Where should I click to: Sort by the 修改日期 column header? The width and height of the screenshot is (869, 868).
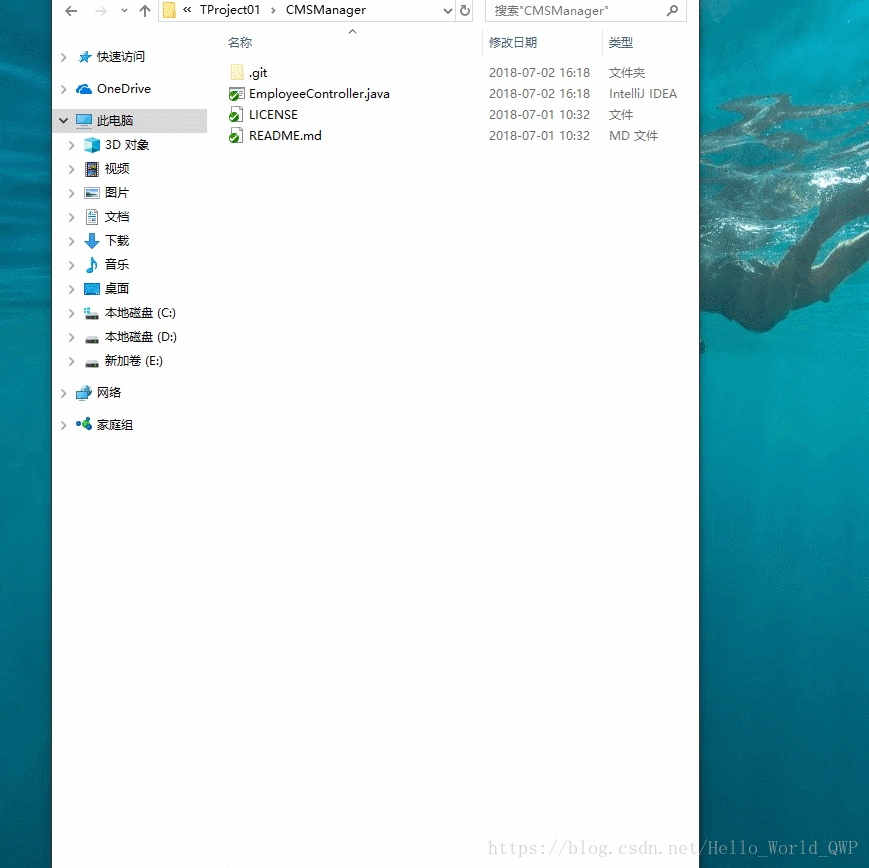point(513,43)
